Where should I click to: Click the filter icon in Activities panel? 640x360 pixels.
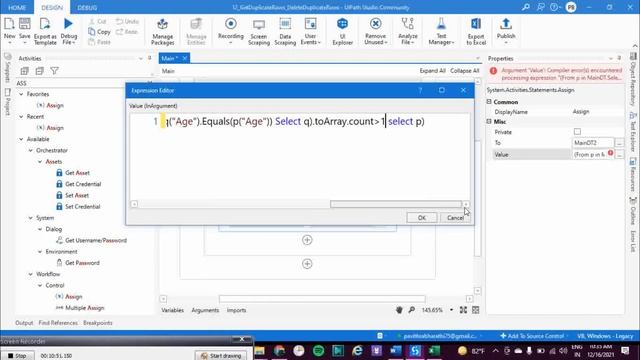pyautogui.click(x=54, y=71)
